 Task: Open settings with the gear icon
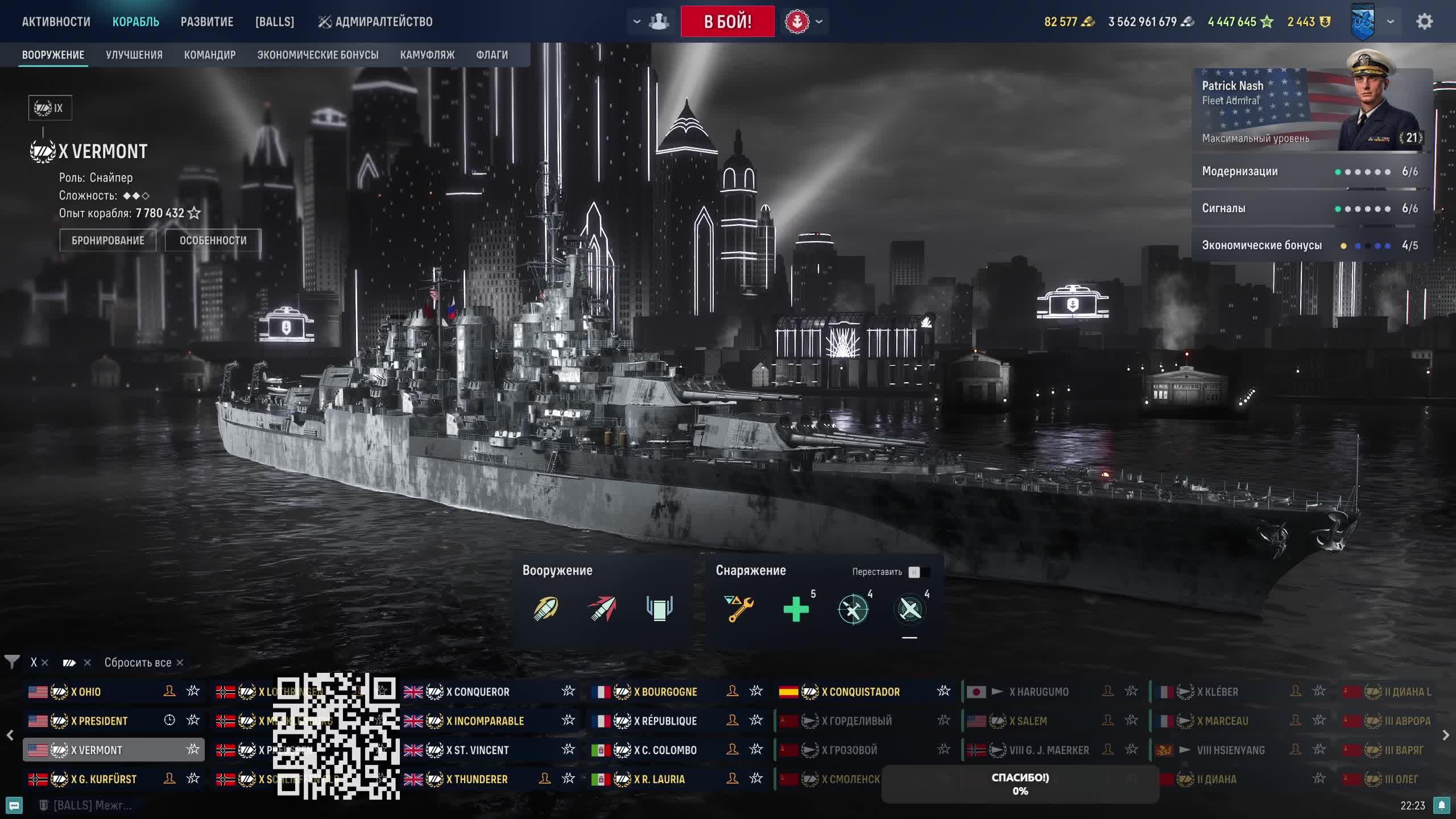[x=1424, y=22]
